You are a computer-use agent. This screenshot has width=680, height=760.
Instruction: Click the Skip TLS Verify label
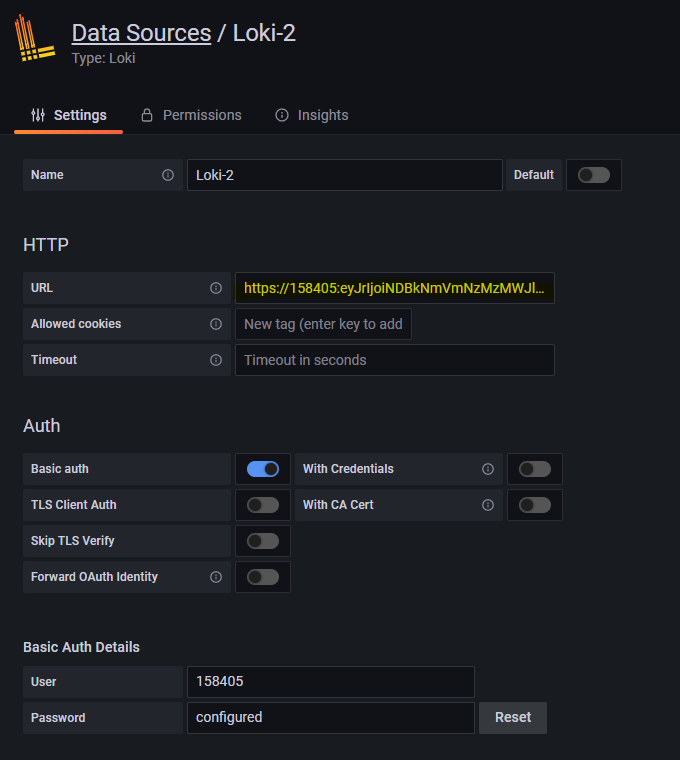pos(73,541)
